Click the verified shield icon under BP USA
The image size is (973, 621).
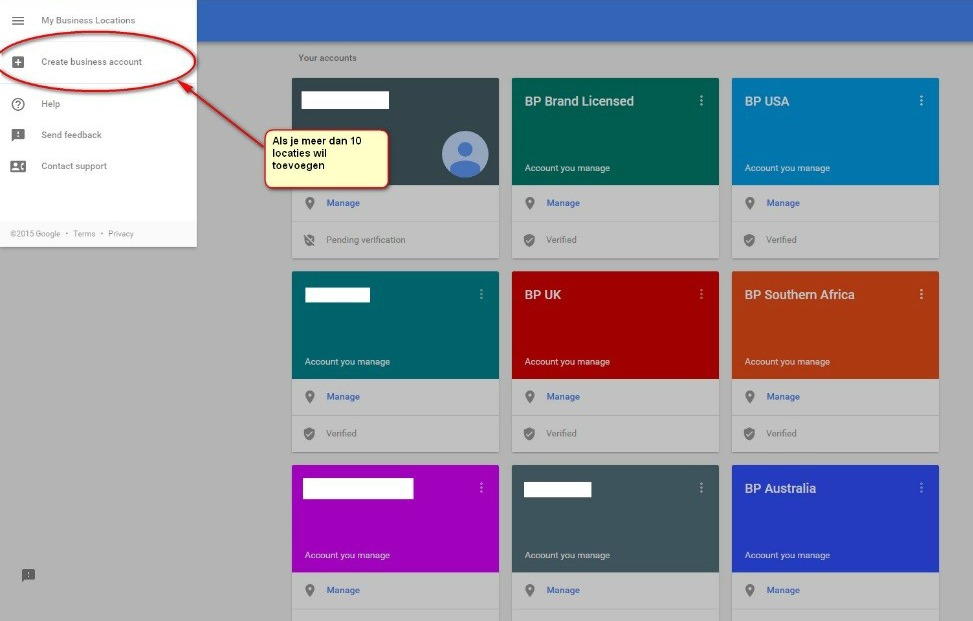750,240
